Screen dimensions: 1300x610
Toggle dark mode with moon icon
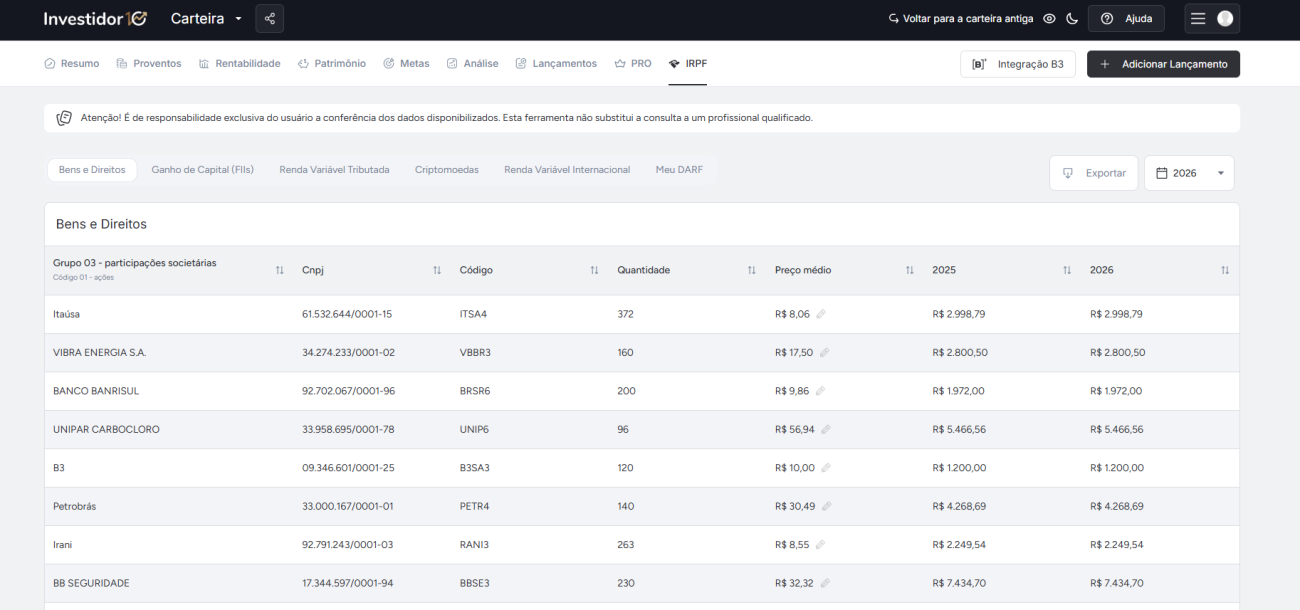1072,19
